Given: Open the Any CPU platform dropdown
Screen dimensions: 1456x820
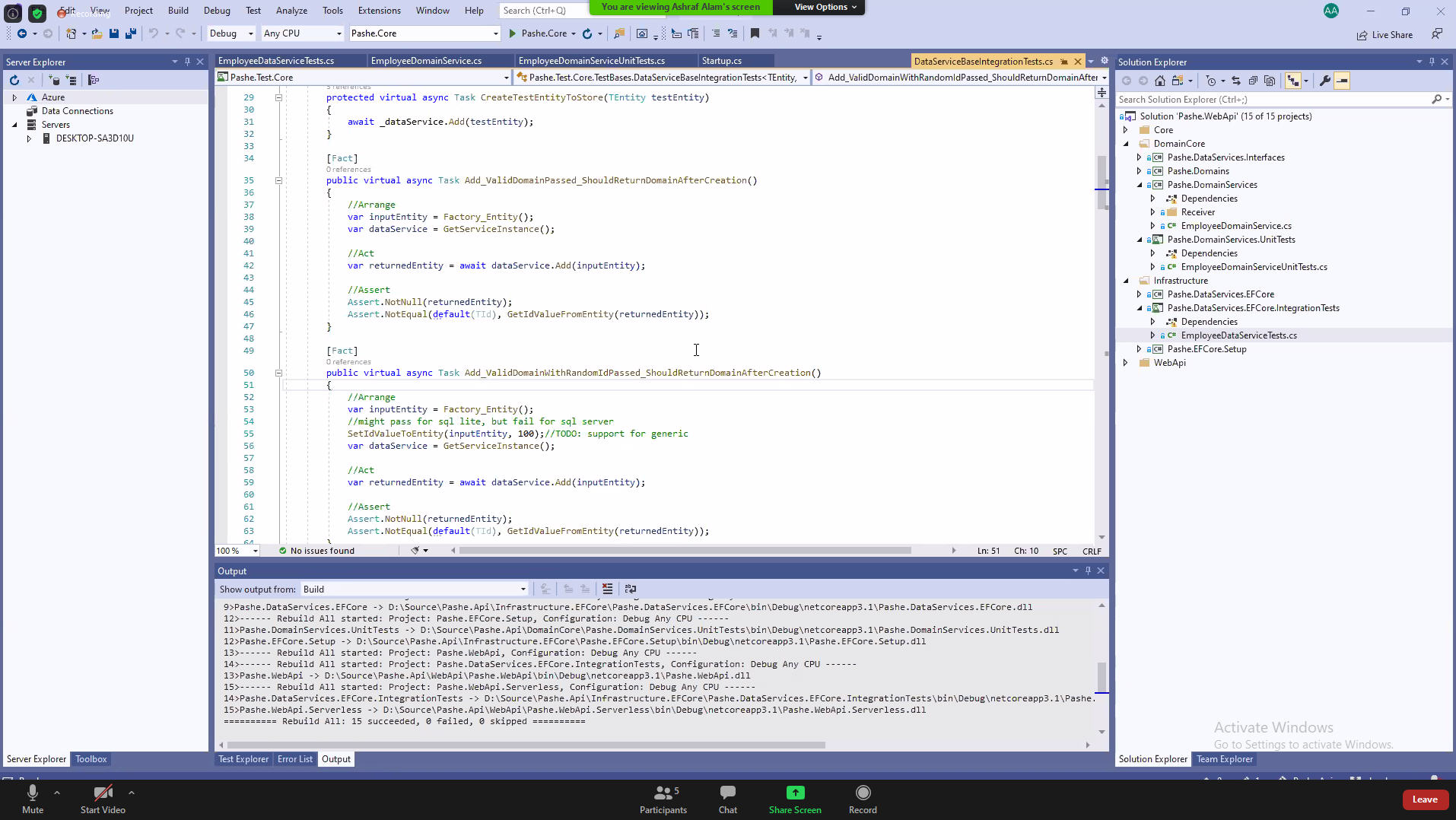Looking at the screenshot, I should 303,33.
